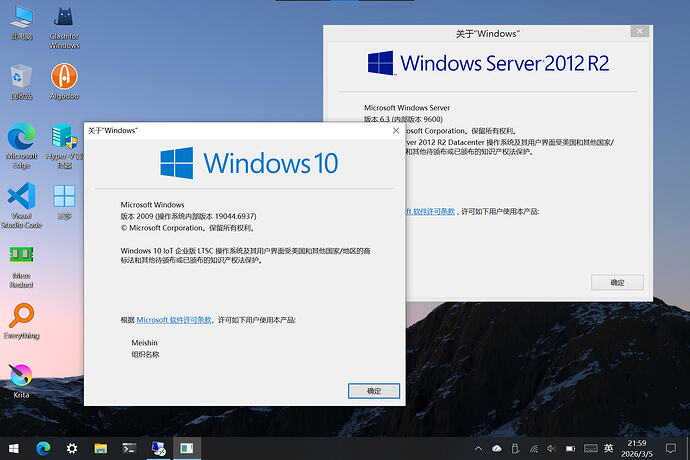This screenshot has height=460, width=690.
Task: Open the terminal icon in the taskbar
Action: (x=129, y=449)
